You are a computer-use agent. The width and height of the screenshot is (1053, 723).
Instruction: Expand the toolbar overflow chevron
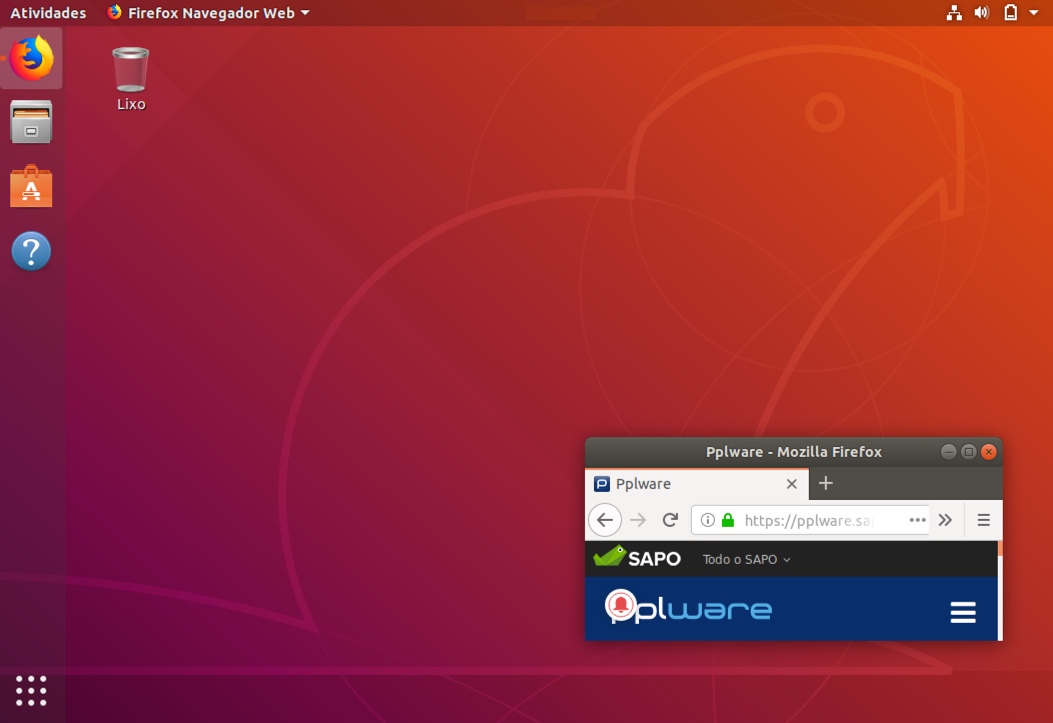(946, 520)
